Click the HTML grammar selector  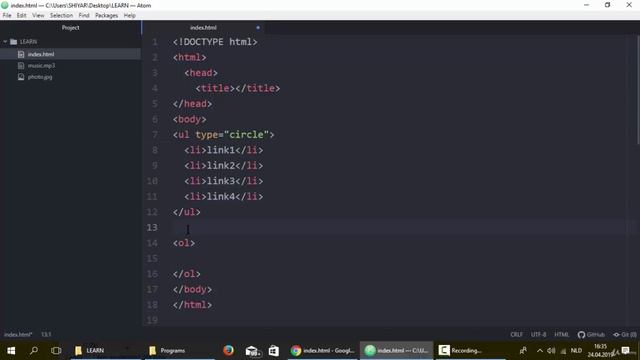(x=562, y=335)
